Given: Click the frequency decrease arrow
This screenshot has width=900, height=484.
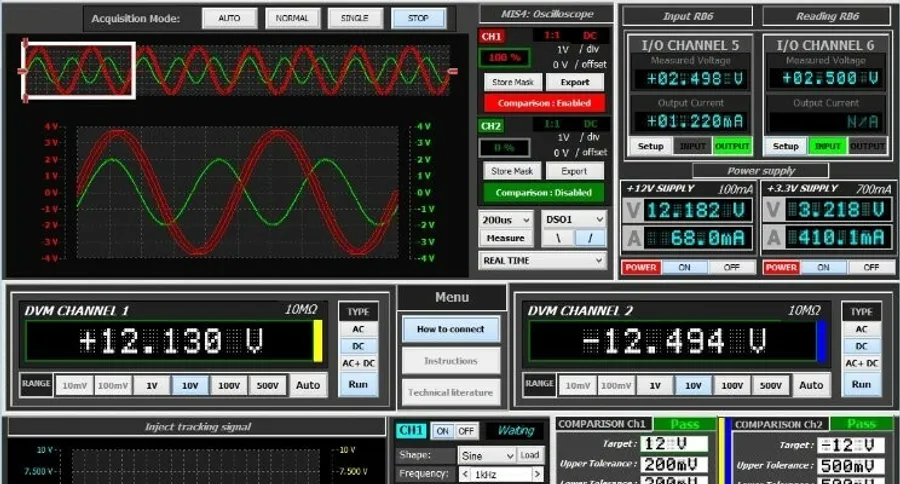Looking at the screenshot, I should click(465, 474).
